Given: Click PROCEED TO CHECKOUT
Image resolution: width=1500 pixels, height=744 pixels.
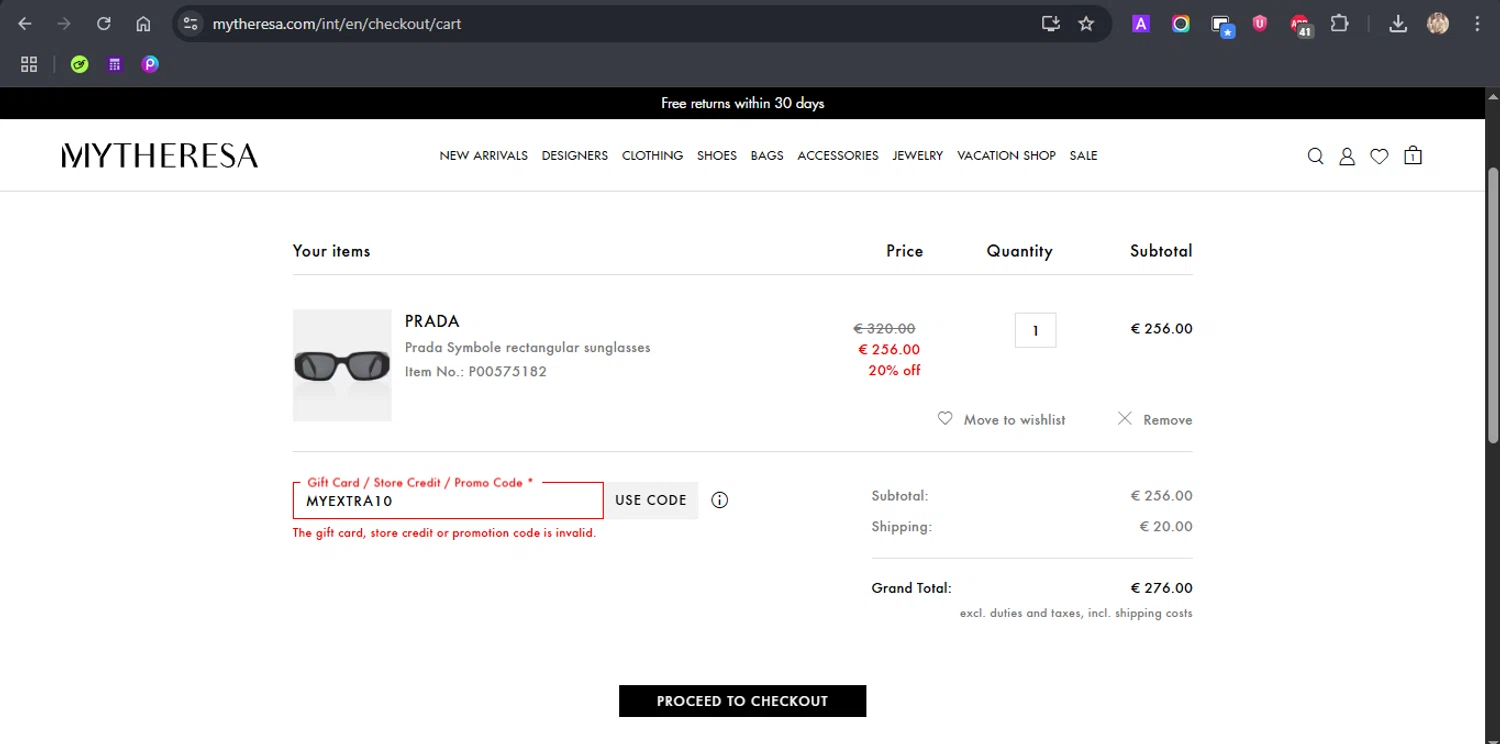Looking at the screenshot, I should (742, 701).
